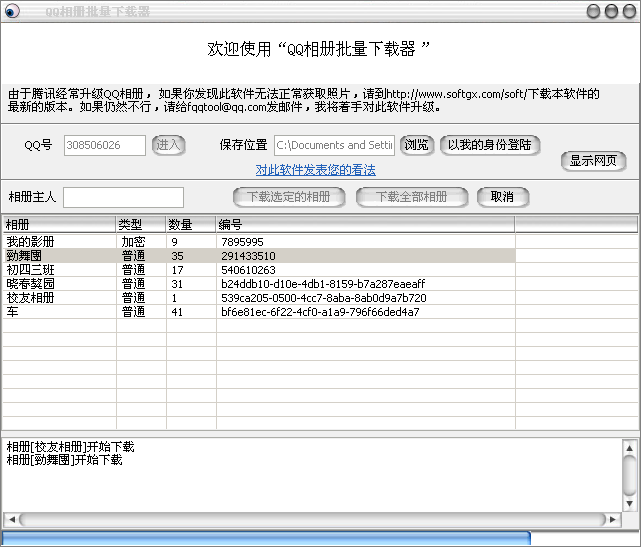Click the eye app icon in title bar
This screenshot has height=547, width=641.
[x=12, y=11]
